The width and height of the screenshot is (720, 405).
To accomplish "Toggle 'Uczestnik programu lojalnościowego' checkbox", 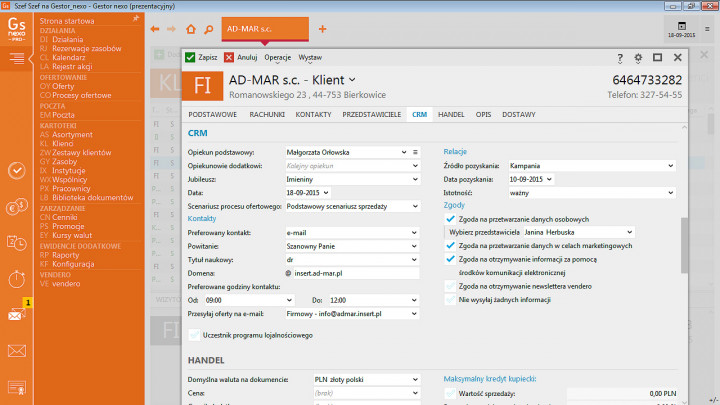I will (194, 337).
